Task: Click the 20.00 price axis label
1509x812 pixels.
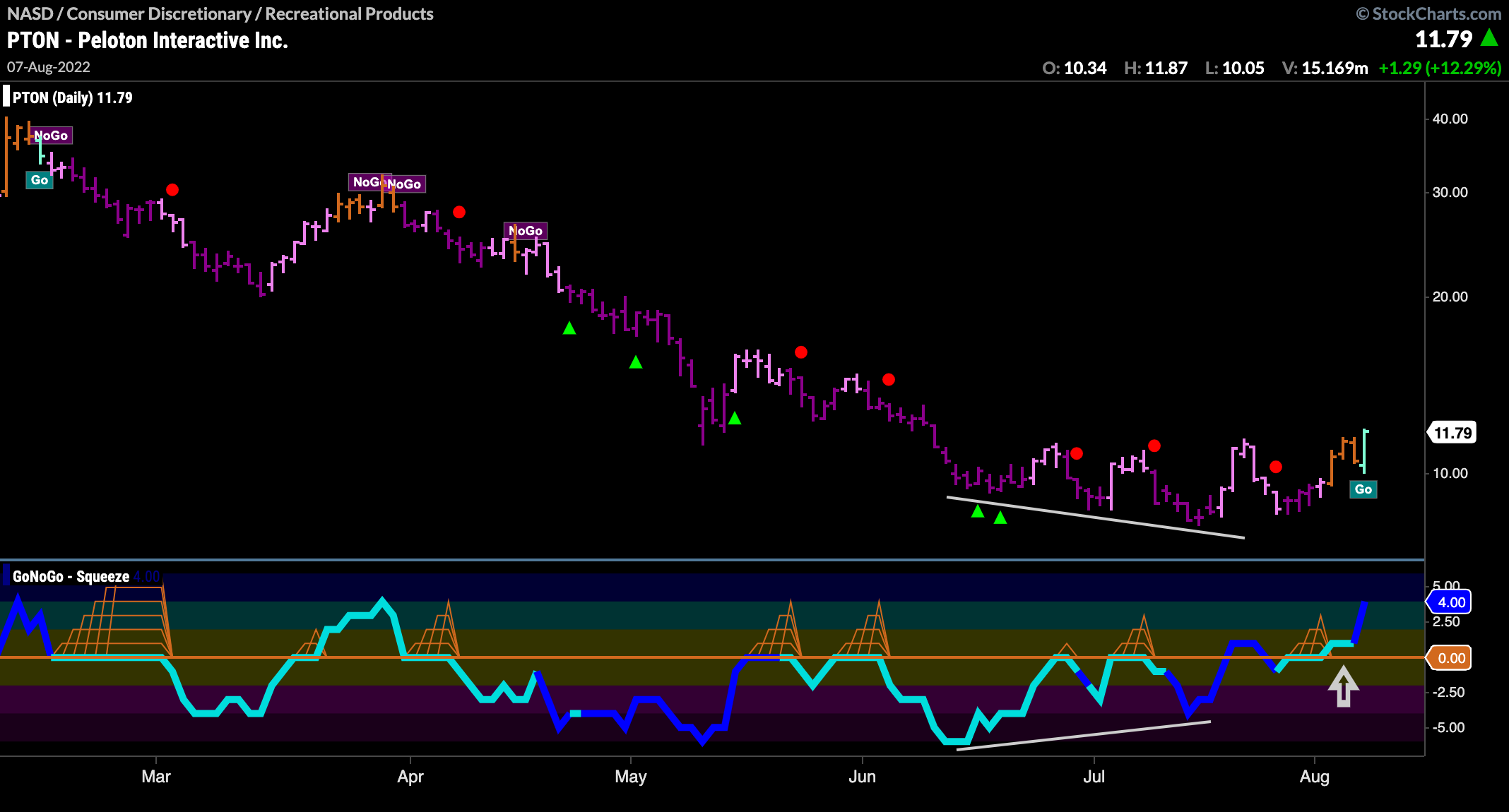Action: click(x=1450, y=297)
